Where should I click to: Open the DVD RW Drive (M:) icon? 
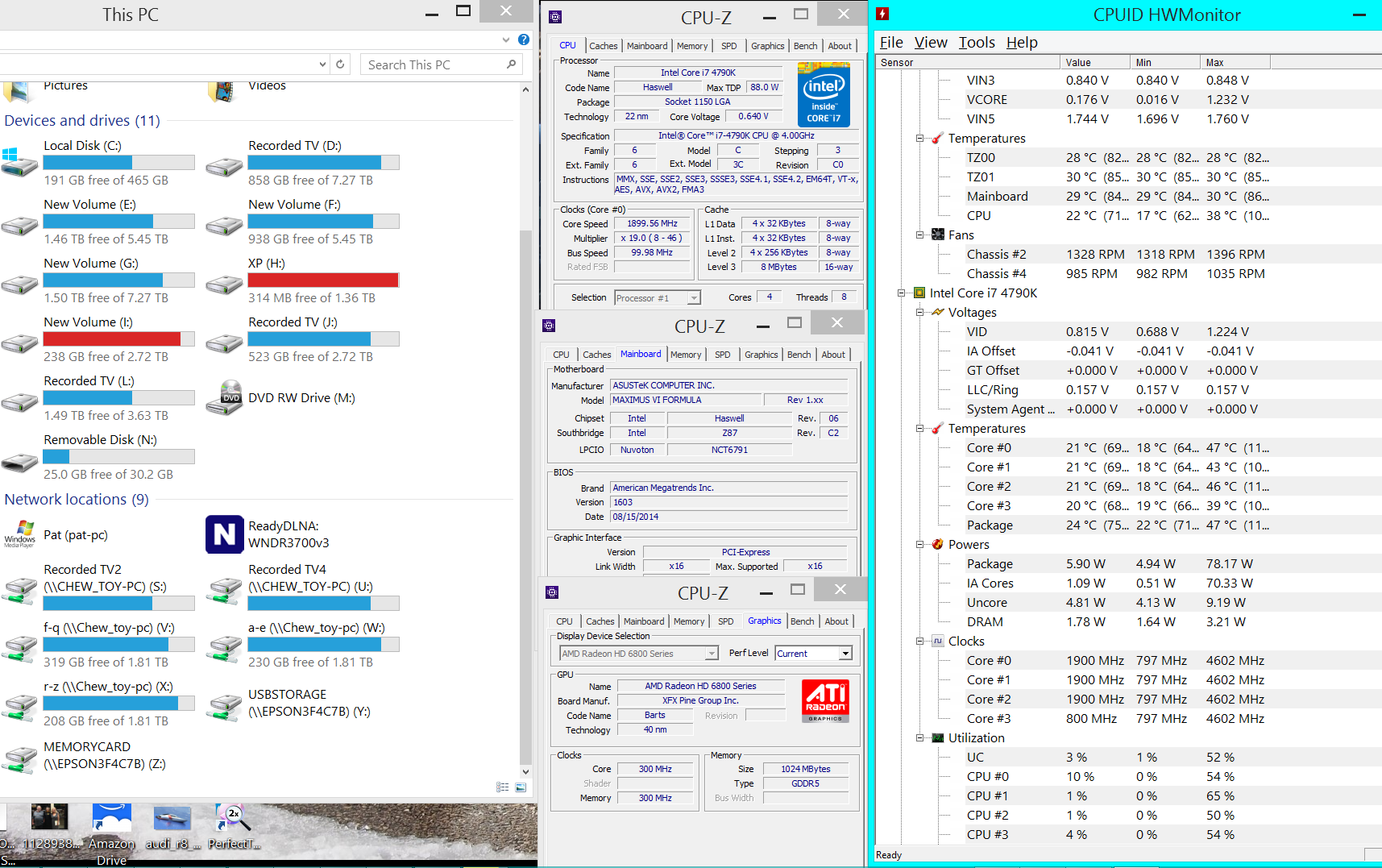(x=224, y=397)
